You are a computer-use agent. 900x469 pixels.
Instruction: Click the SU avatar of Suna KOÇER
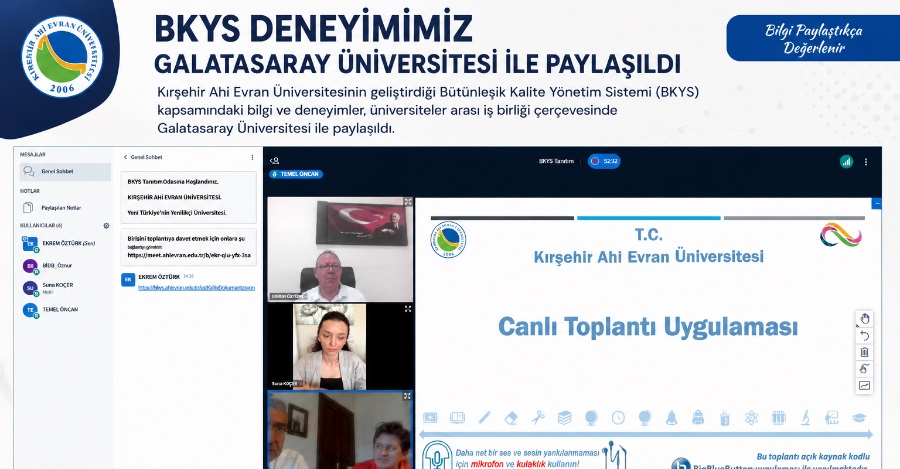(30, 288)
